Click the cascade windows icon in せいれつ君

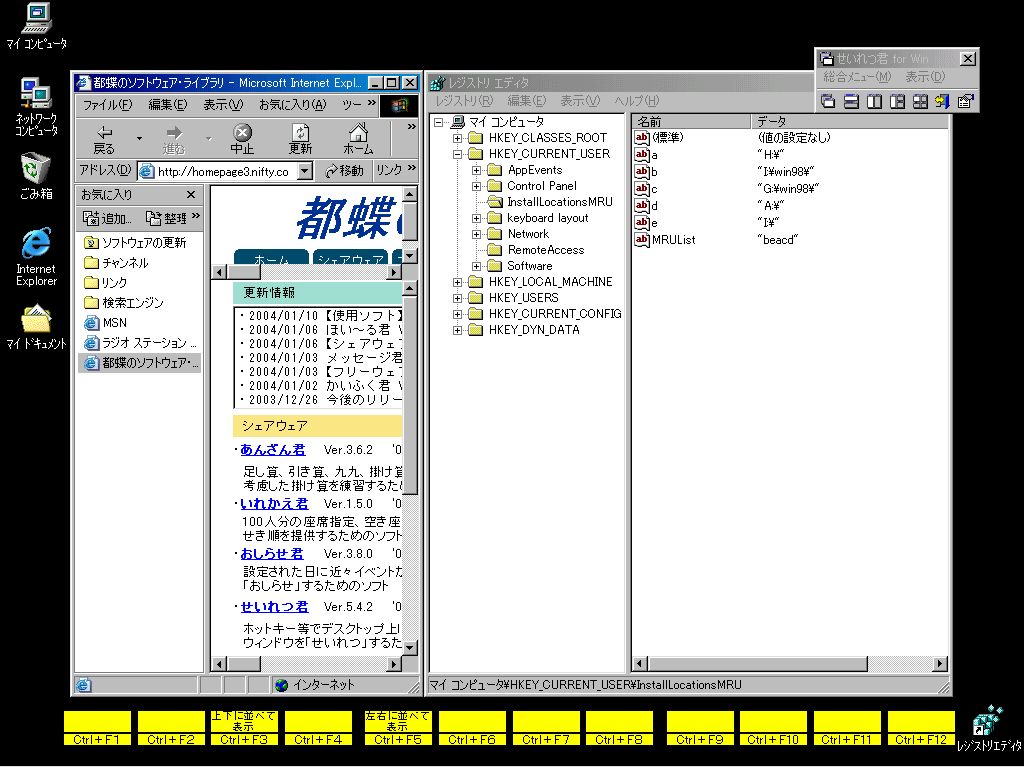click(x=828, y=101)
